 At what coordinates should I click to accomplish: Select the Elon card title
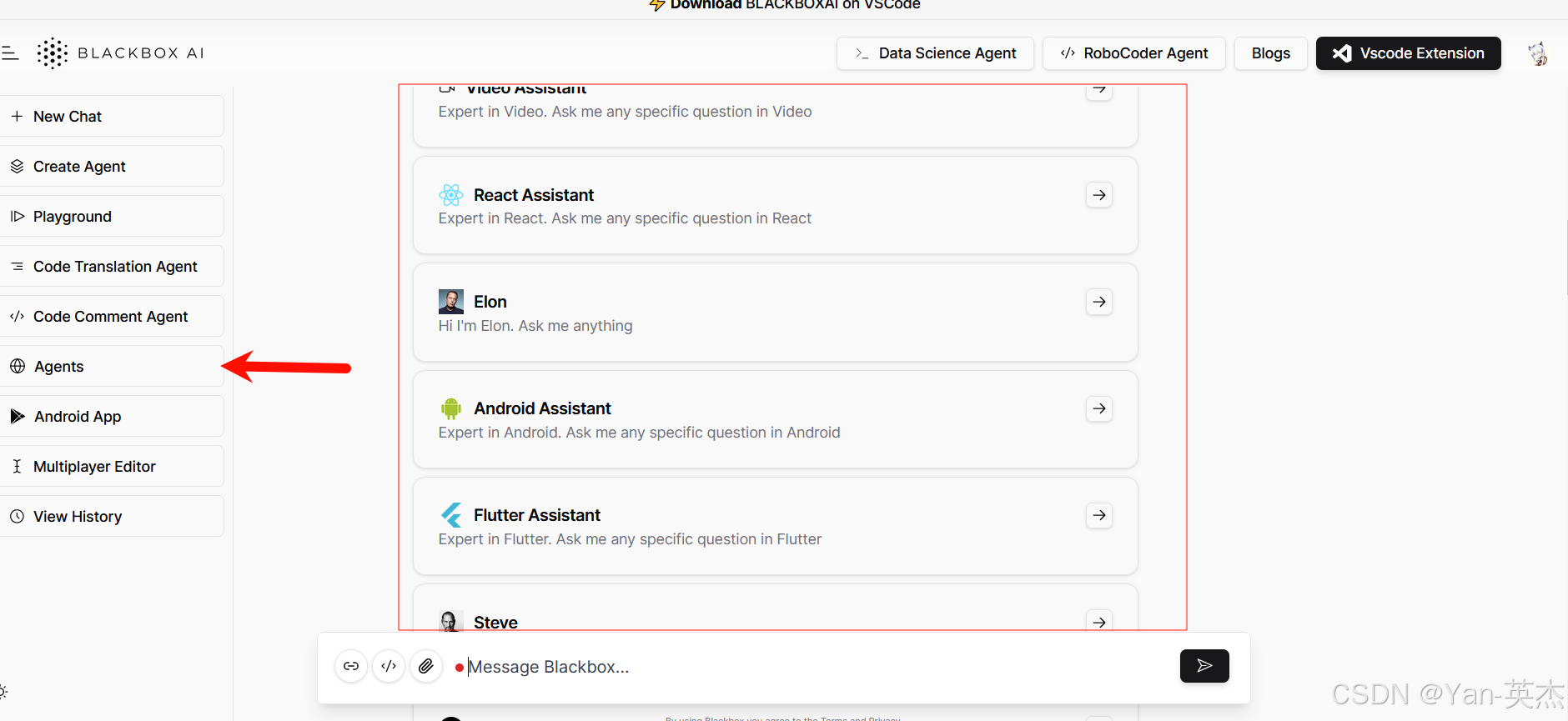point(490,302)
